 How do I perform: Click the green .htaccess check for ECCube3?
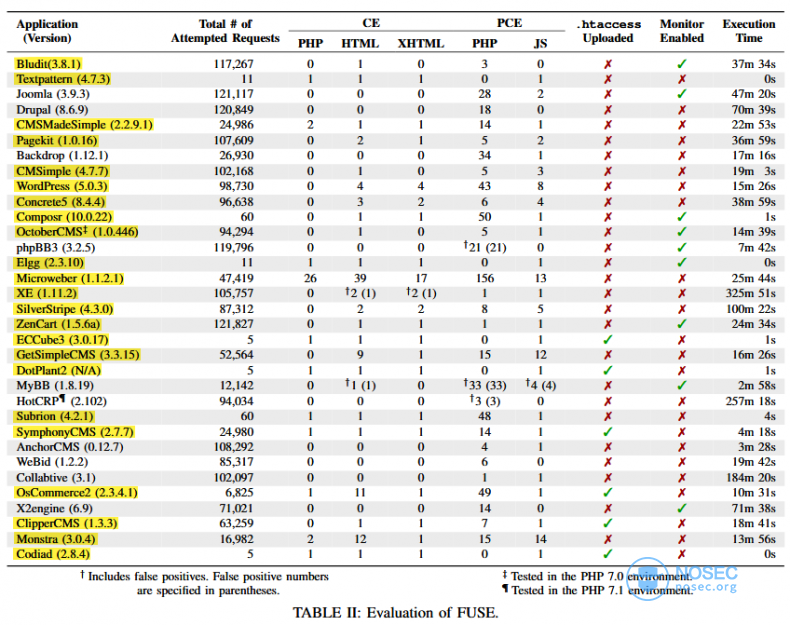pos(608,340)
